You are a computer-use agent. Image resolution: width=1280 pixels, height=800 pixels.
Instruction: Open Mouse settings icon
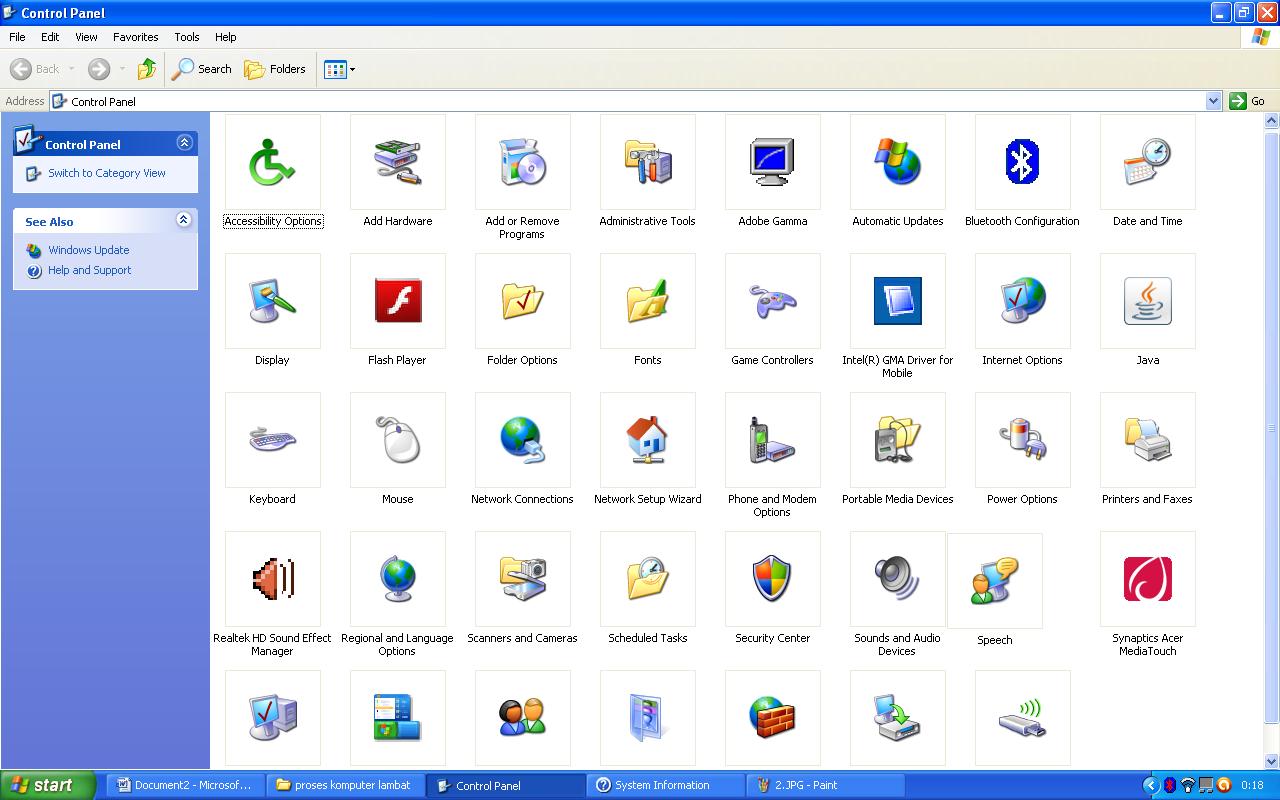click(397, 440)
